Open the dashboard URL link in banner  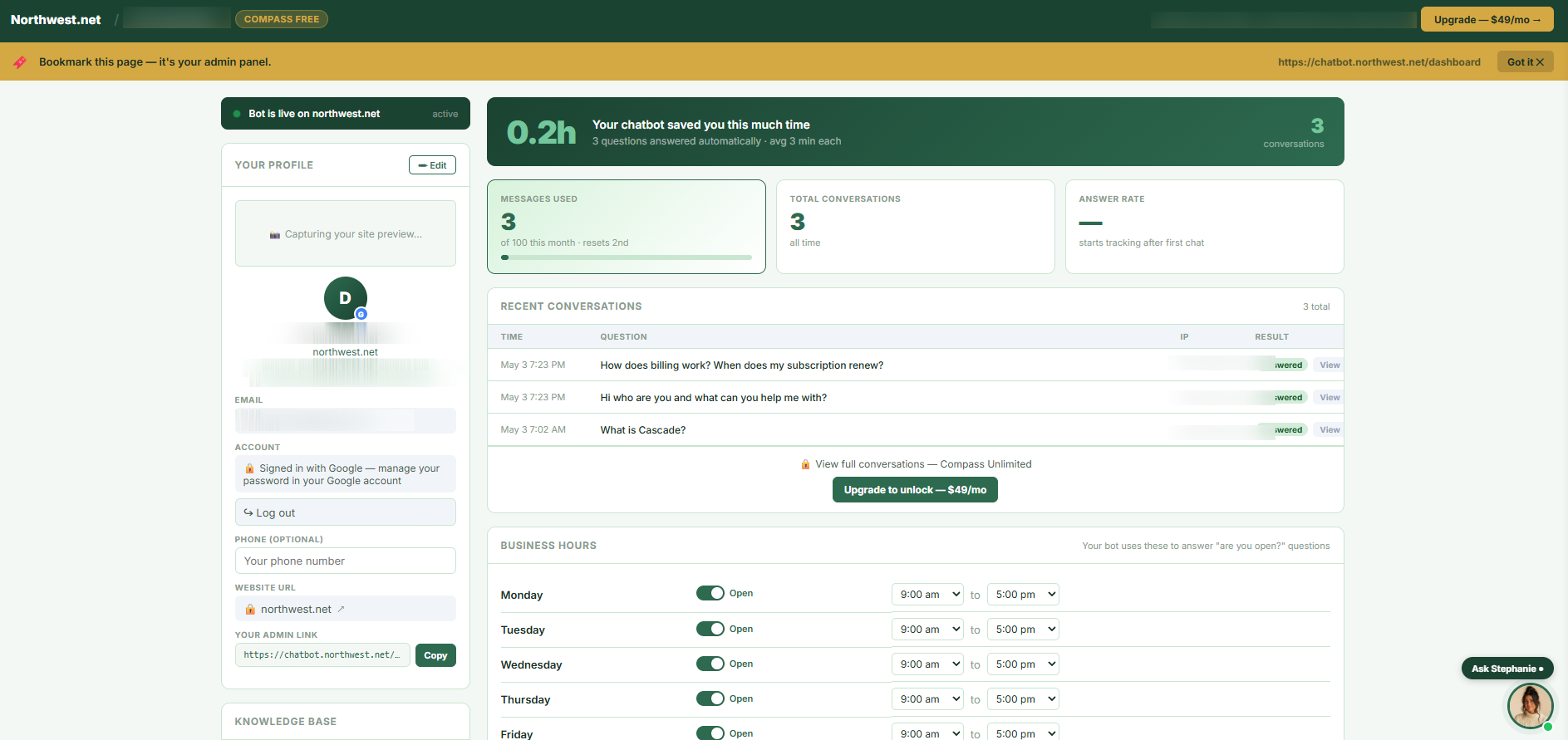point(1379,61)
